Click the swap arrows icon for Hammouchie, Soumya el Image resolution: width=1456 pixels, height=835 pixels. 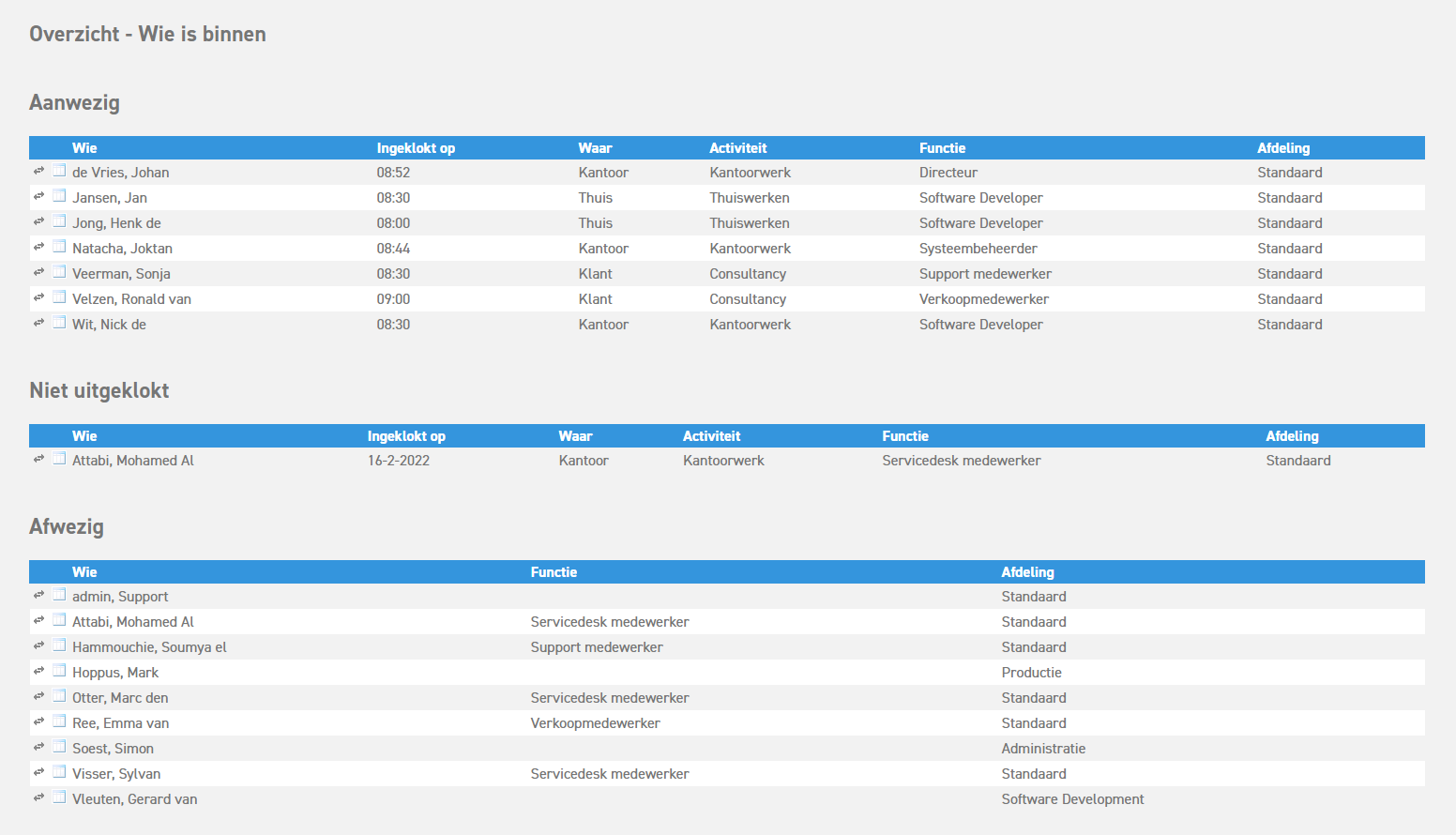[38, 645]
